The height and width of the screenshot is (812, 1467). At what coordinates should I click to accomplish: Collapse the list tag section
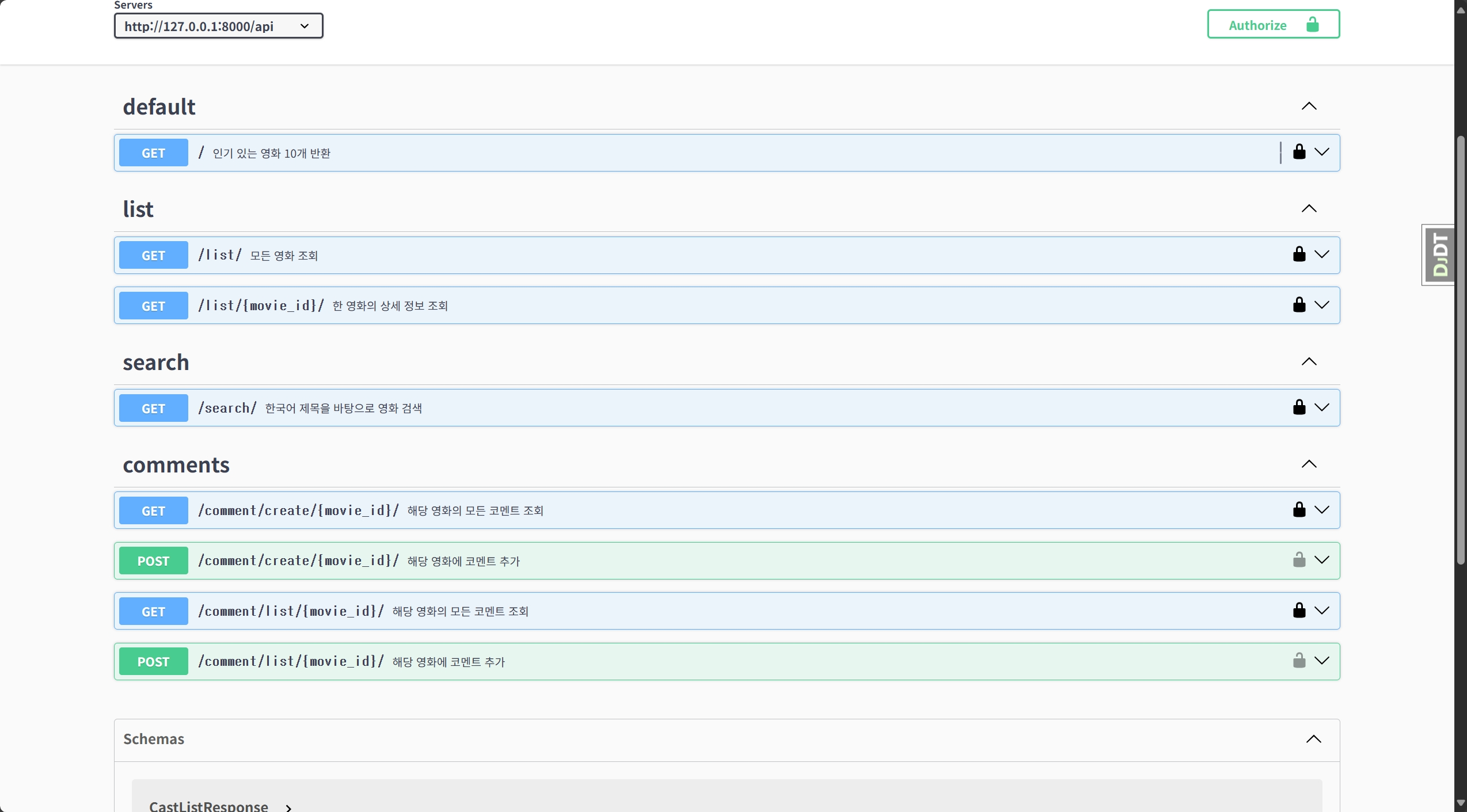point(1309,209)
